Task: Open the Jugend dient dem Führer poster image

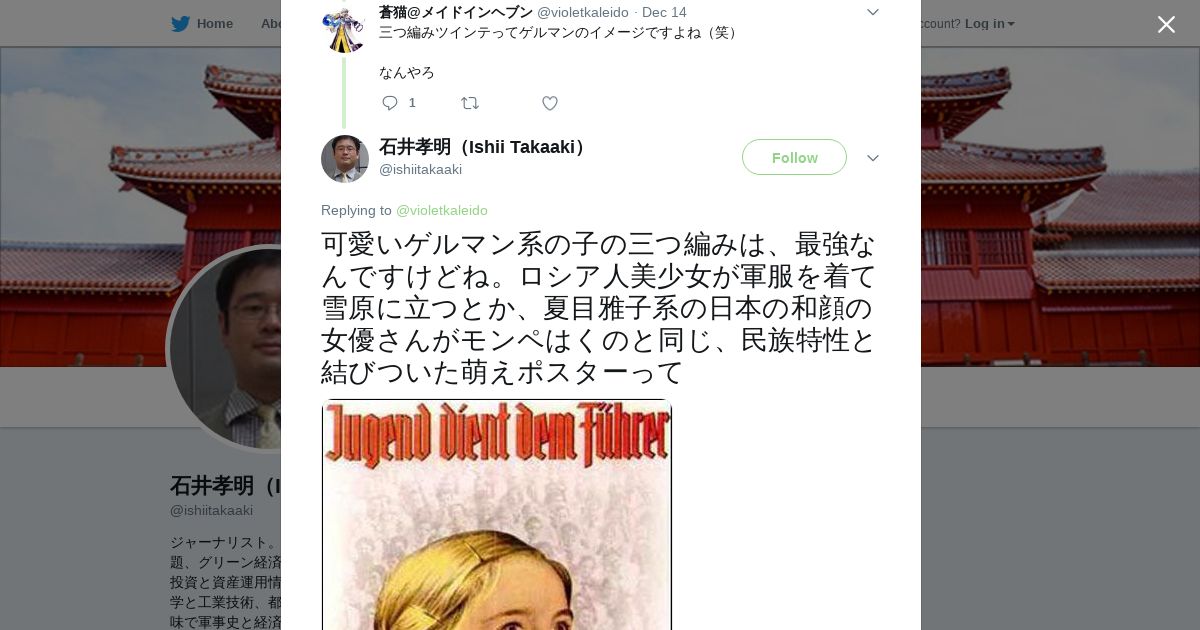Action: (x=497, y=514)
